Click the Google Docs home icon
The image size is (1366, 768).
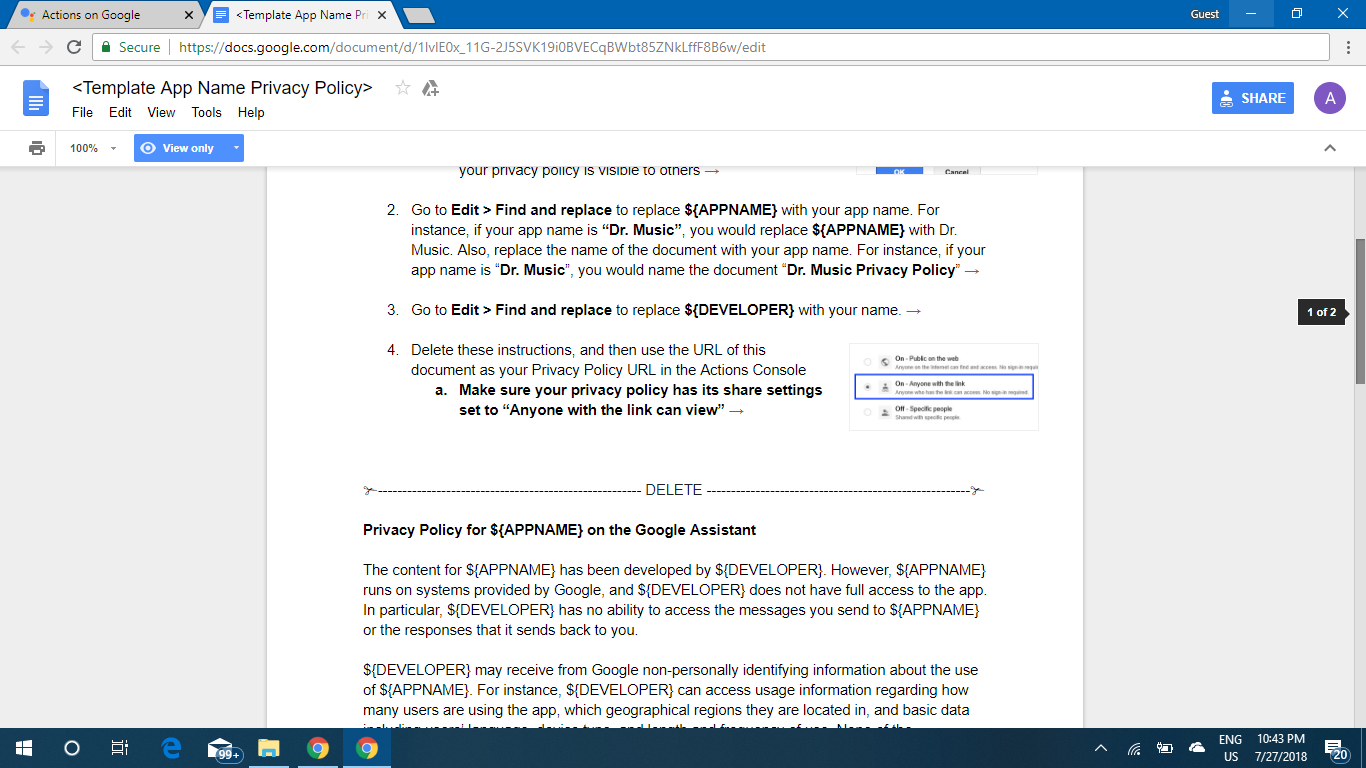coord(36,99)
